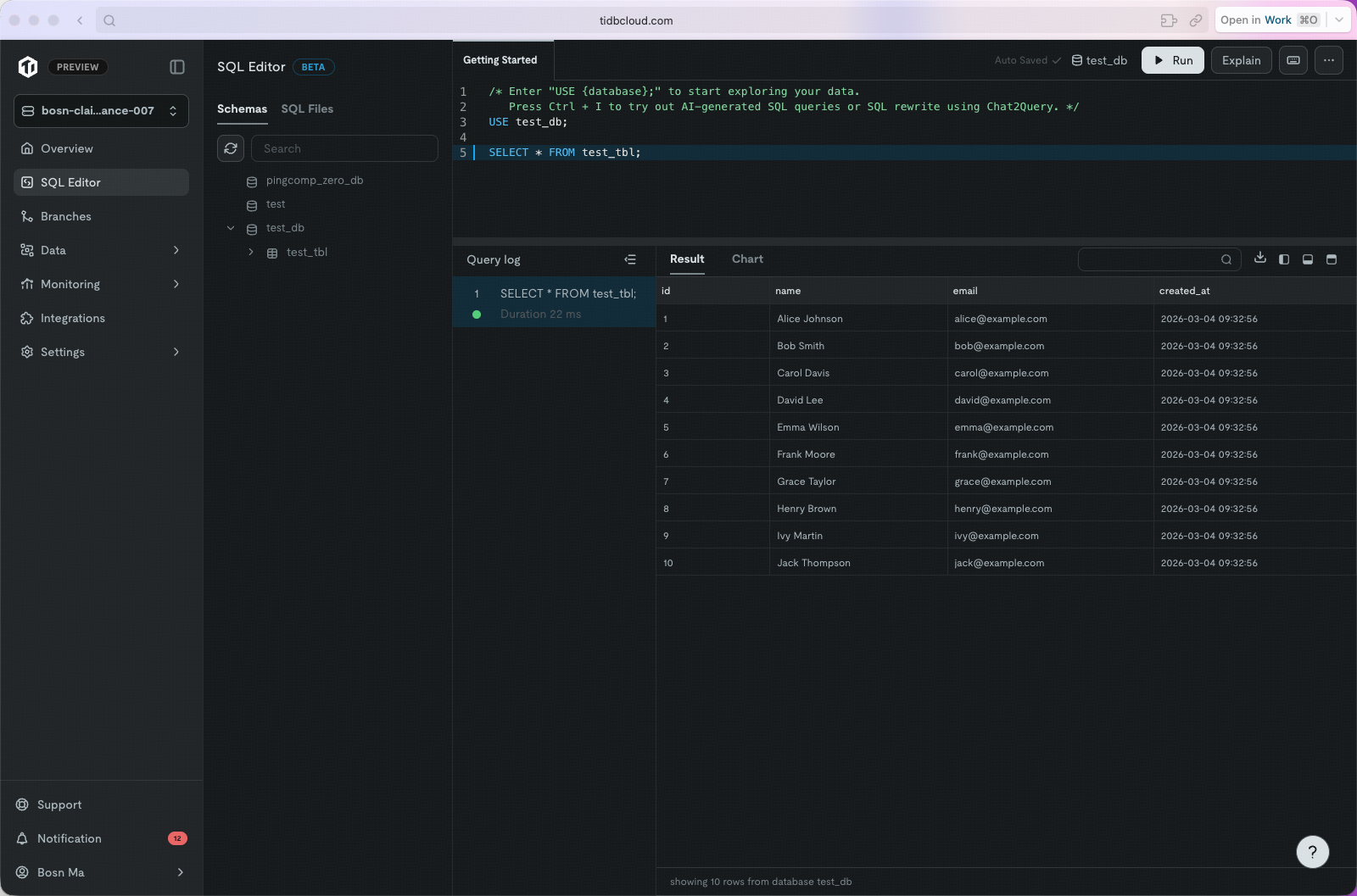Open the three-dots more options menu
The image size is (1357, 896).
1328,60
